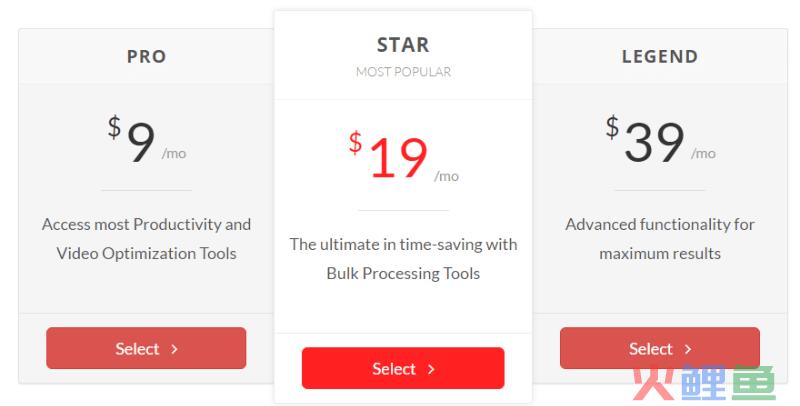The image size is (800, 406).
Task: Click the $39 price figure
Action: tap(645, 139)
